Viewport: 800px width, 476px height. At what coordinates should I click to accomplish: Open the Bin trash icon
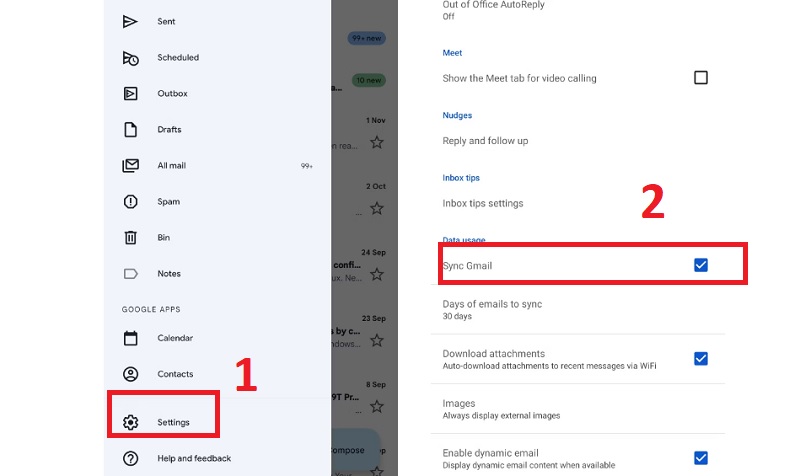[x=131, y=237]
